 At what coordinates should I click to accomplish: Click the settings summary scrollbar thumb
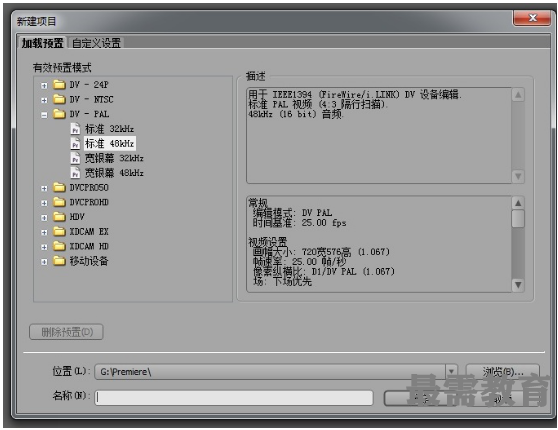[518, 219]
